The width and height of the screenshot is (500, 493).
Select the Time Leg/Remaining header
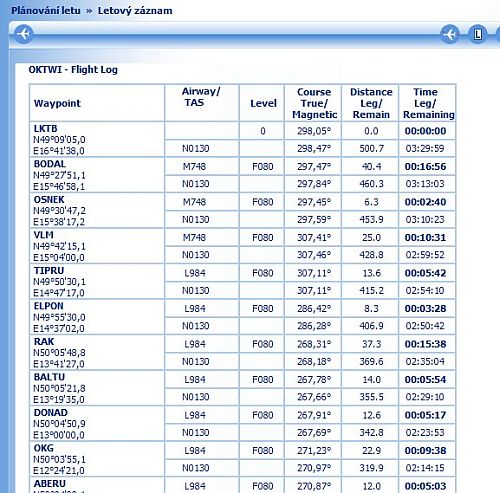click(x=428, y=103)
